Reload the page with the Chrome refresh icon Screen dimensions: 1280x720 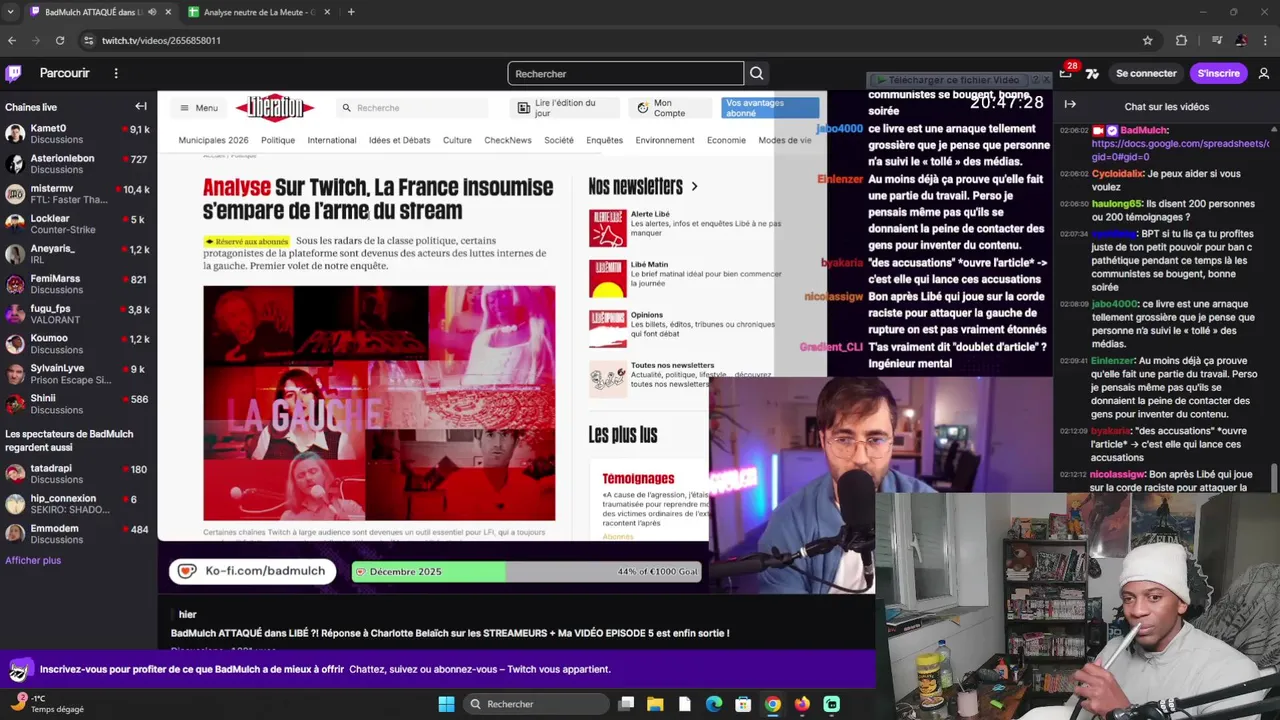[x=60, y=40]
